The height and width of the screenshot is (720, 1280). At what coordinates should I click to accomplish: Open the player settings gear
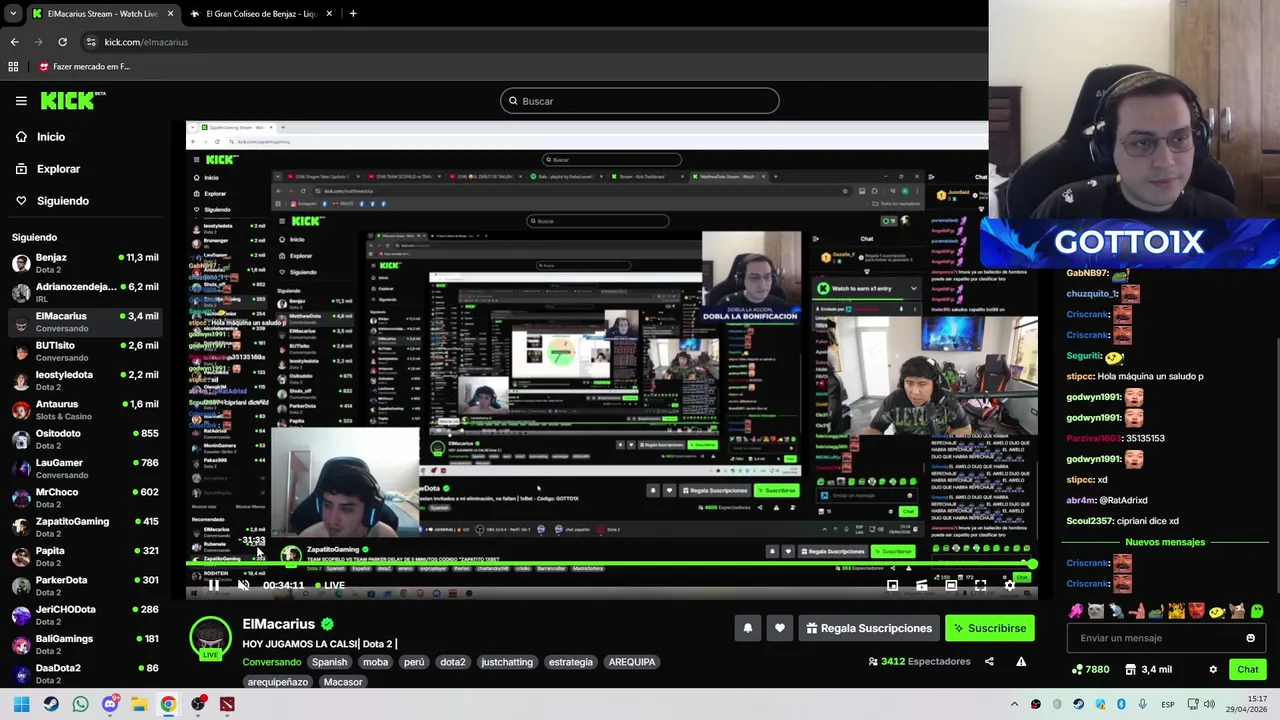coord(1009,585)
